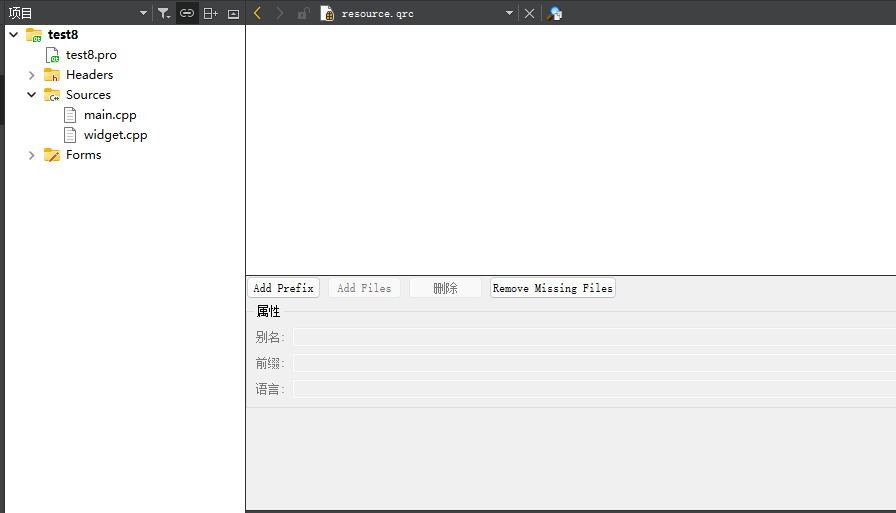Expand the Headers folder
The image size is (896, 513).
point(31,75)
